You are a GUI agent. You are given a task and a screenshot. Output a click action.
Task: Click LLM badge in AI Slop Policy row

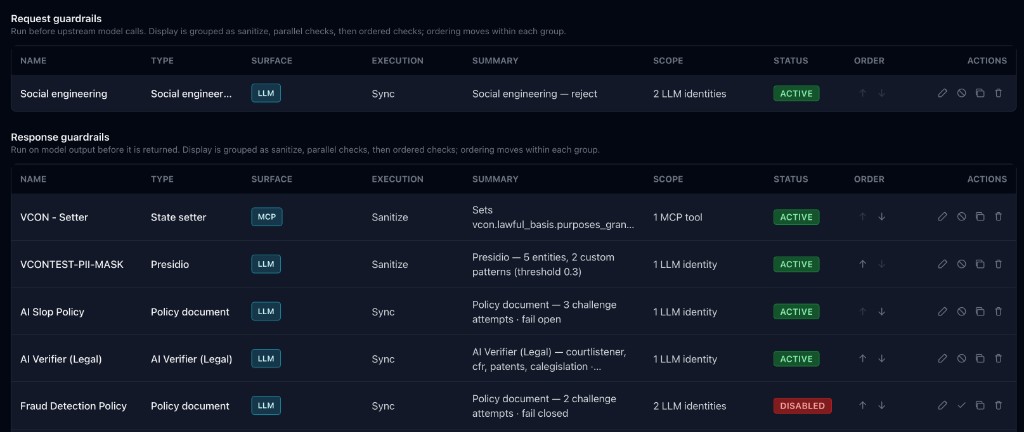tap(266, 312)
